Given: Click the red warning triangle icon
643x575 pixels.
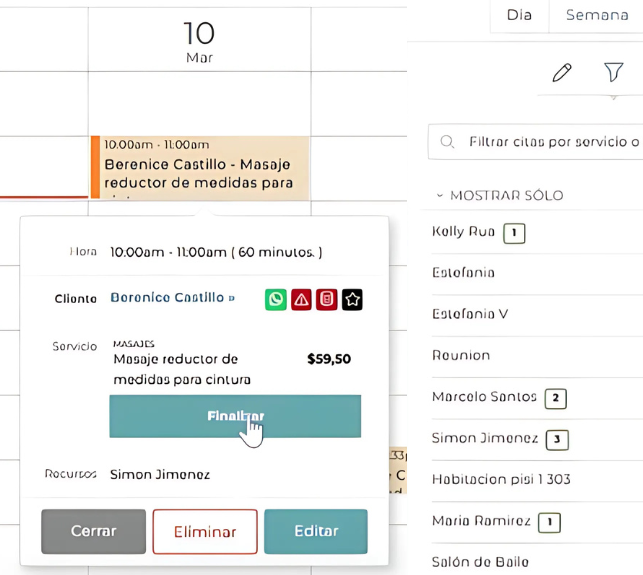Looking at the screenshot, I should point(301,299).
